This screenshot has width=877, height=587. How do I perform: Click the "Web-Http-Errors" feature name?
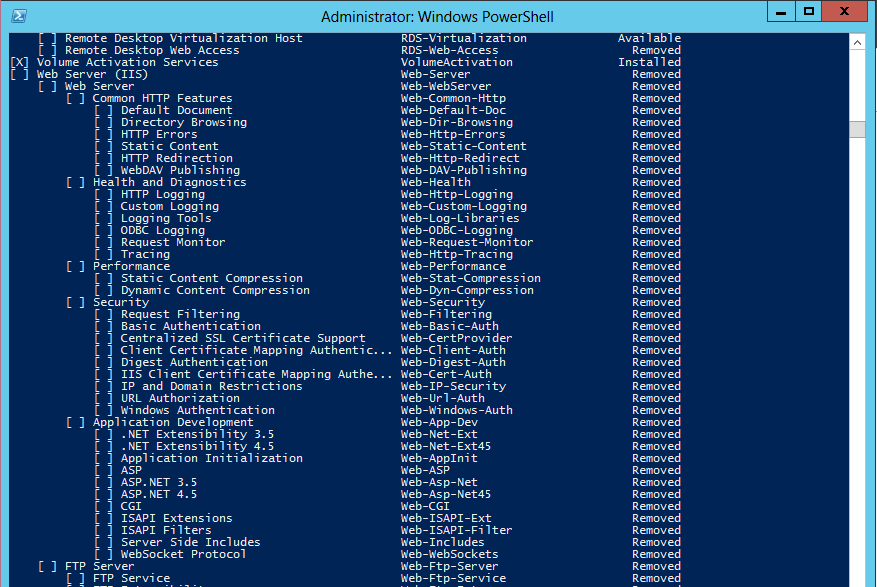coord(453,134)
